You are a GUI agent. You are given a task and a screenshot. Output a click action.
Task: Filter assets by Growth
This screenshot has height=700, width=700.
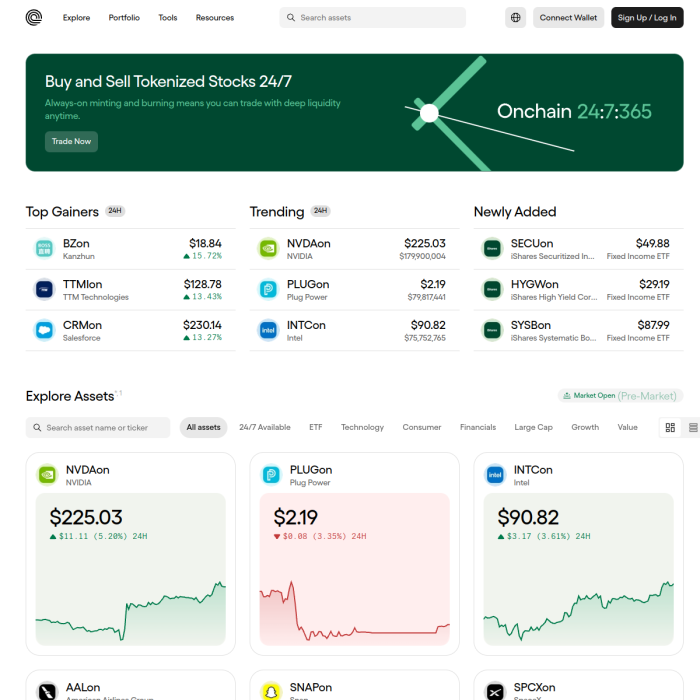[585, 428]
